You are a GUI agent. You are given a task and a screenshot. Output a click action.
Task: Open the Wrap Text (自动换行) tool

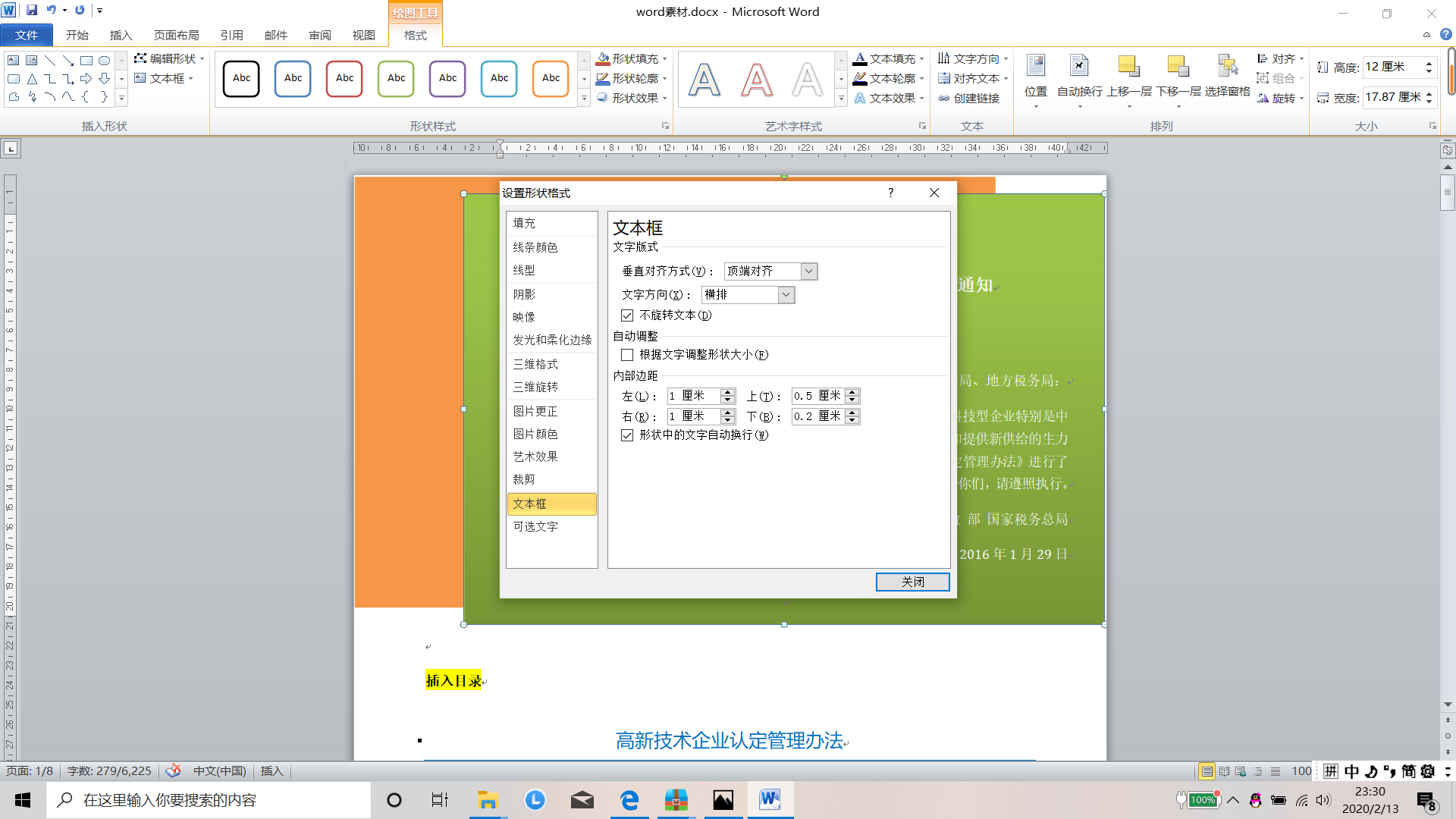1080,75
